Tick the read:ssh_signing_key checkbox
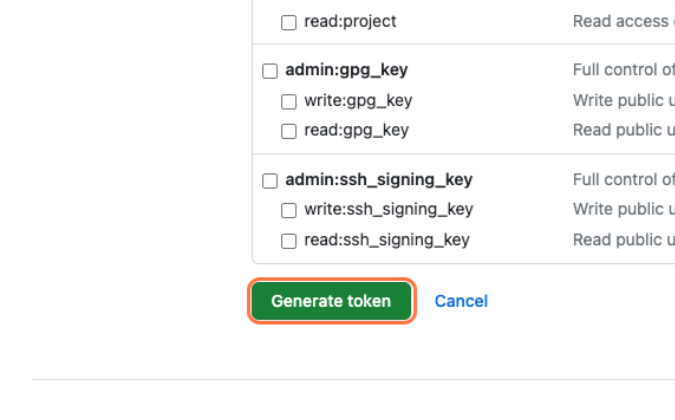 tap(289, 241)
